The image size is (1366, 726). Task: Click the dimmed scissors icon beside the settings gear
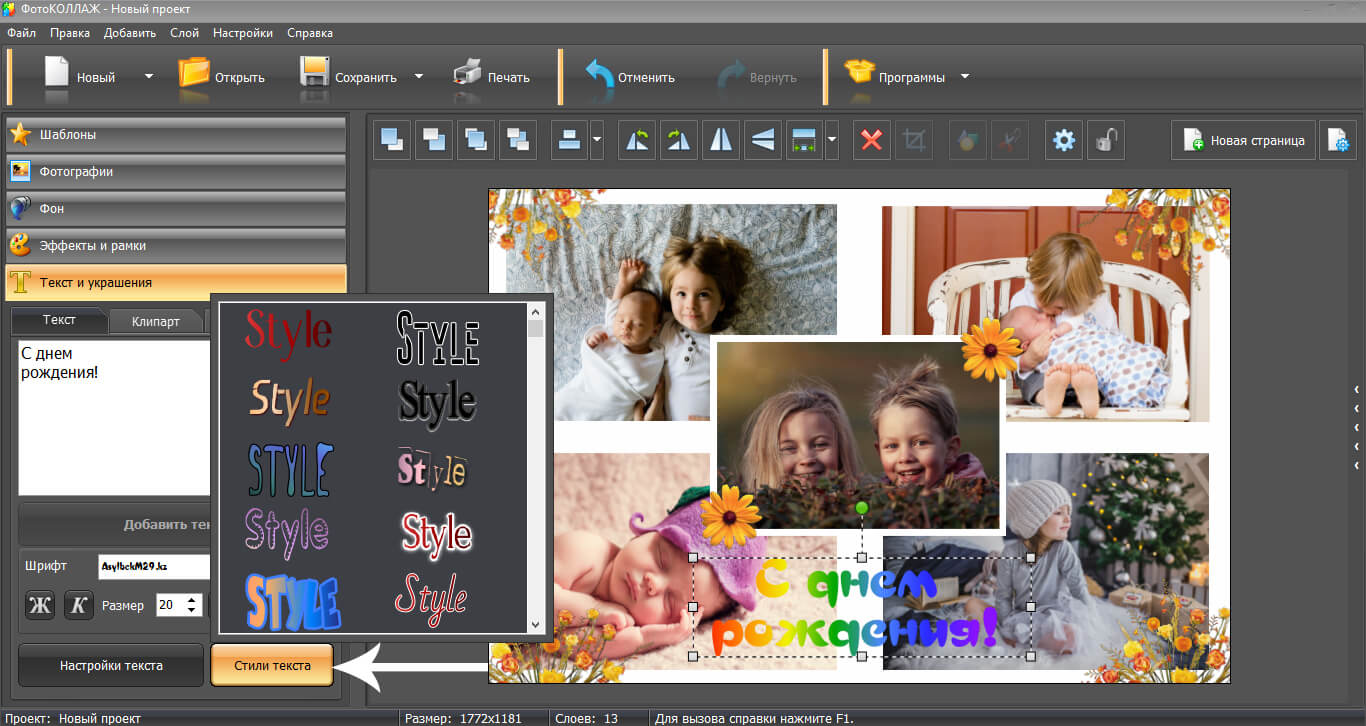(x=1009, y=140)
